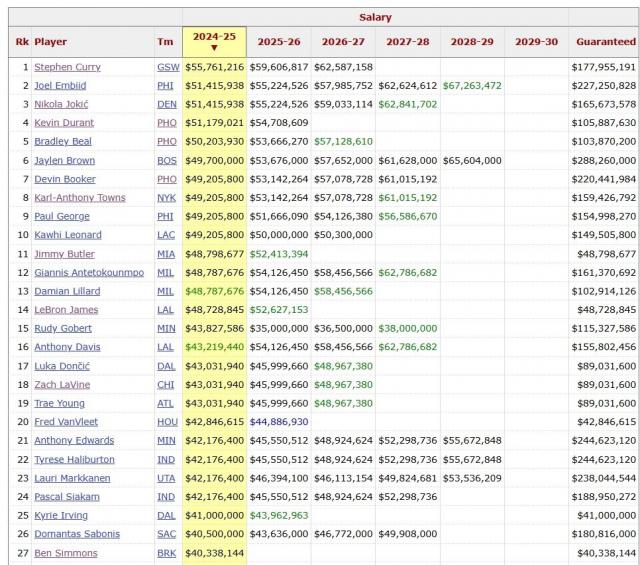Go to Nikola Jokić's profile

[x=60, y=104]
